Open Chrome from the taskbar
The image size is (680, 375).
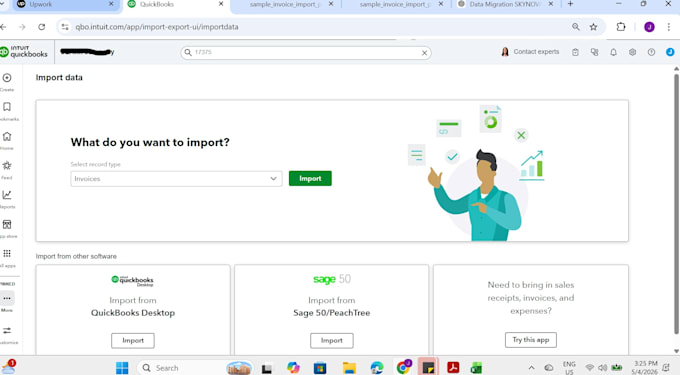pyautogui.click(x=404, y=367)
